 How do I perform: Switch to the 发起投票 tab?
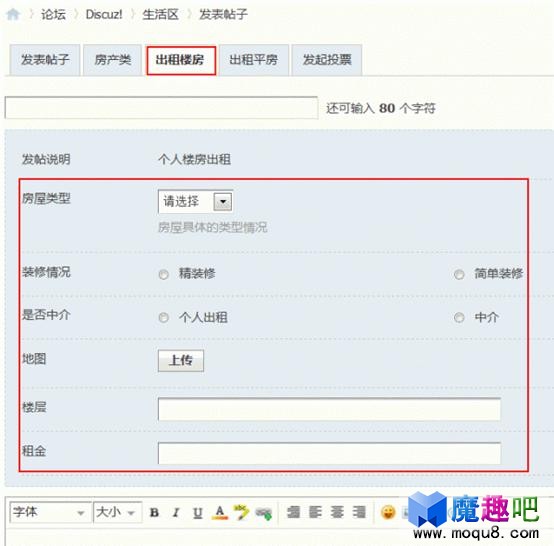[x=327, y=60]
